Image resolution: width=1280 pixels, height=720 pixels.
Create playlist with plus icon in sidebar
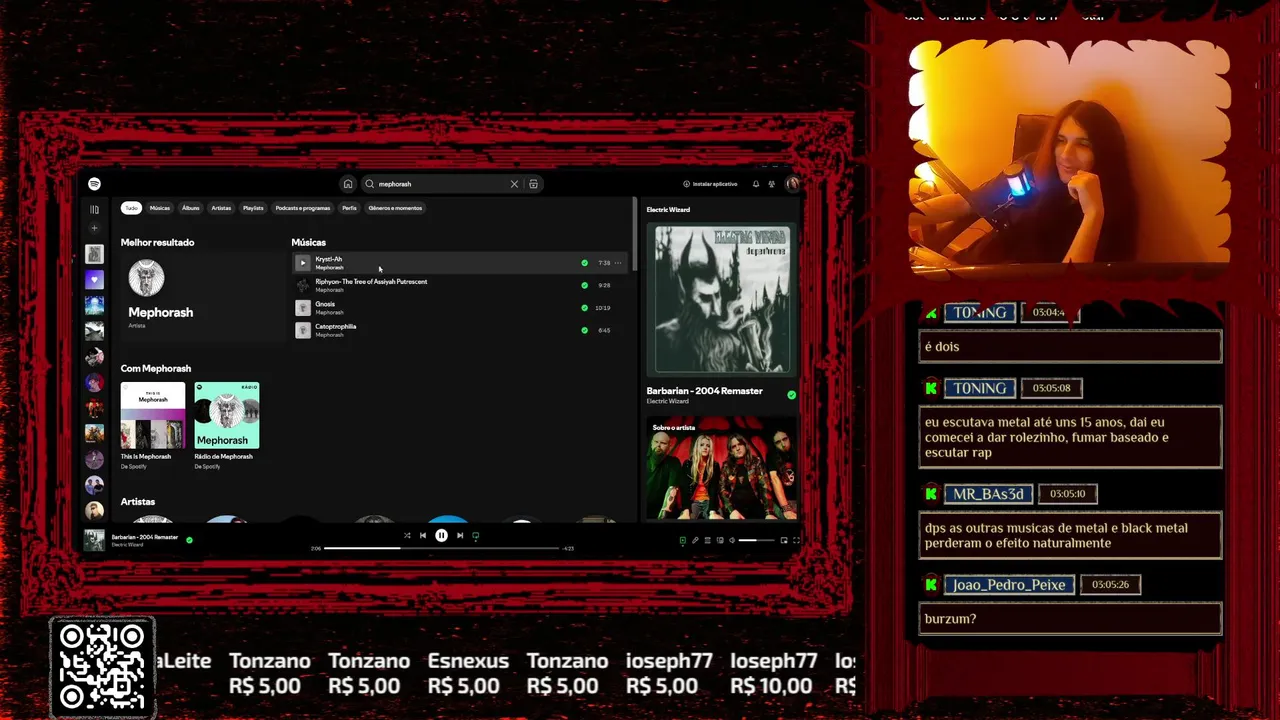tap(94, 228)
